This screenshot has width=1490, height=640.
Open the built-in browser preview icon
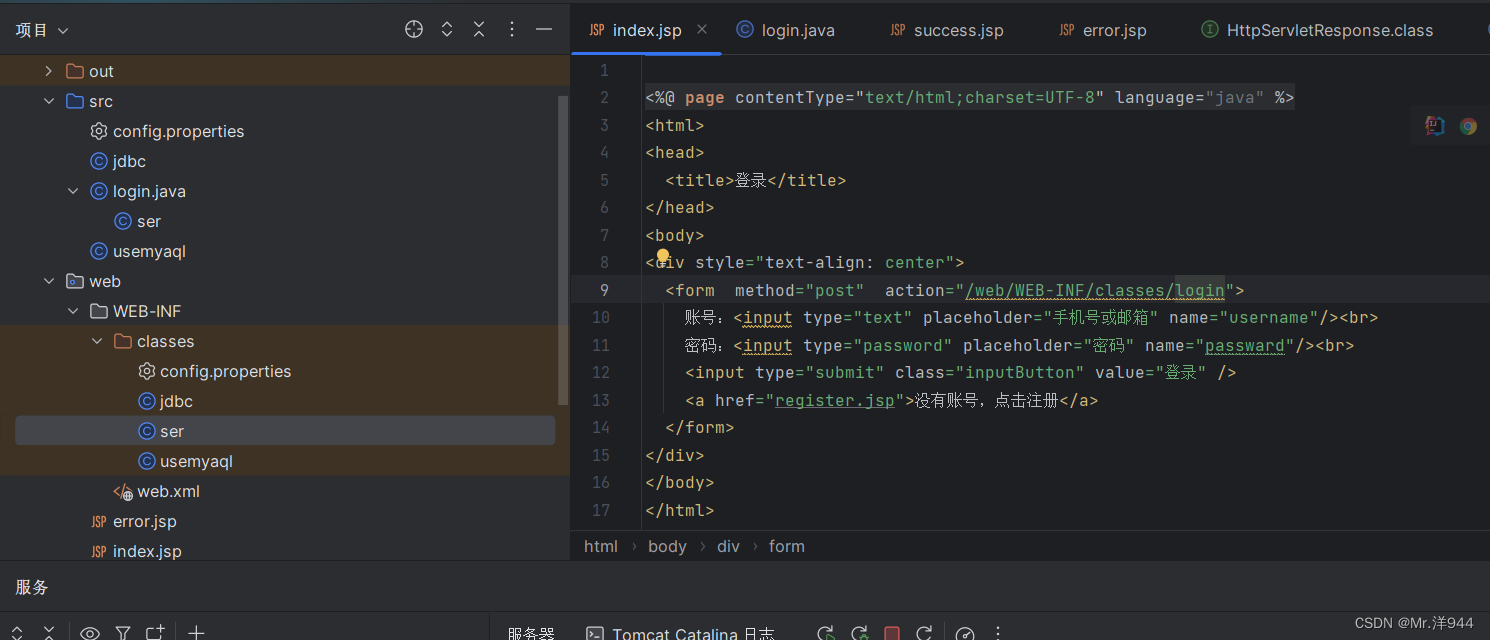[1433, 126]
